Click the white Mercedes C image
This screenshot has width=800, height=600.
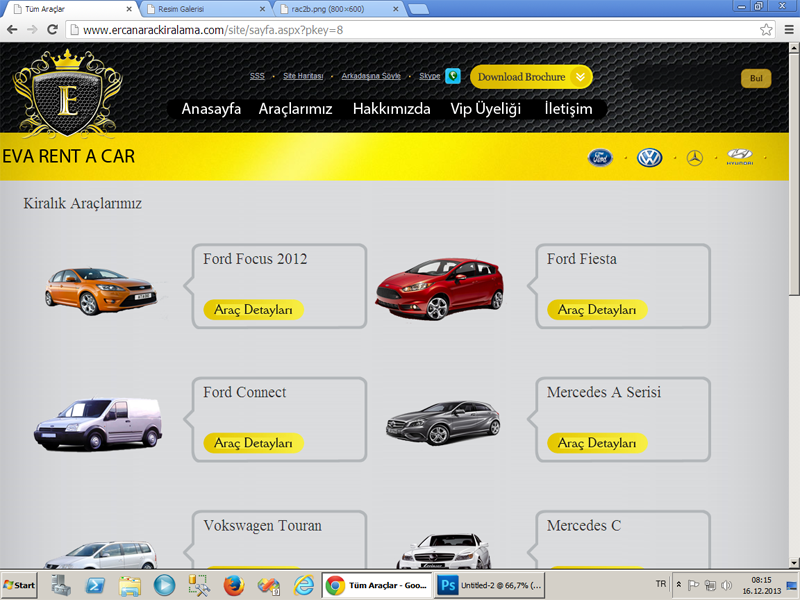444,551
